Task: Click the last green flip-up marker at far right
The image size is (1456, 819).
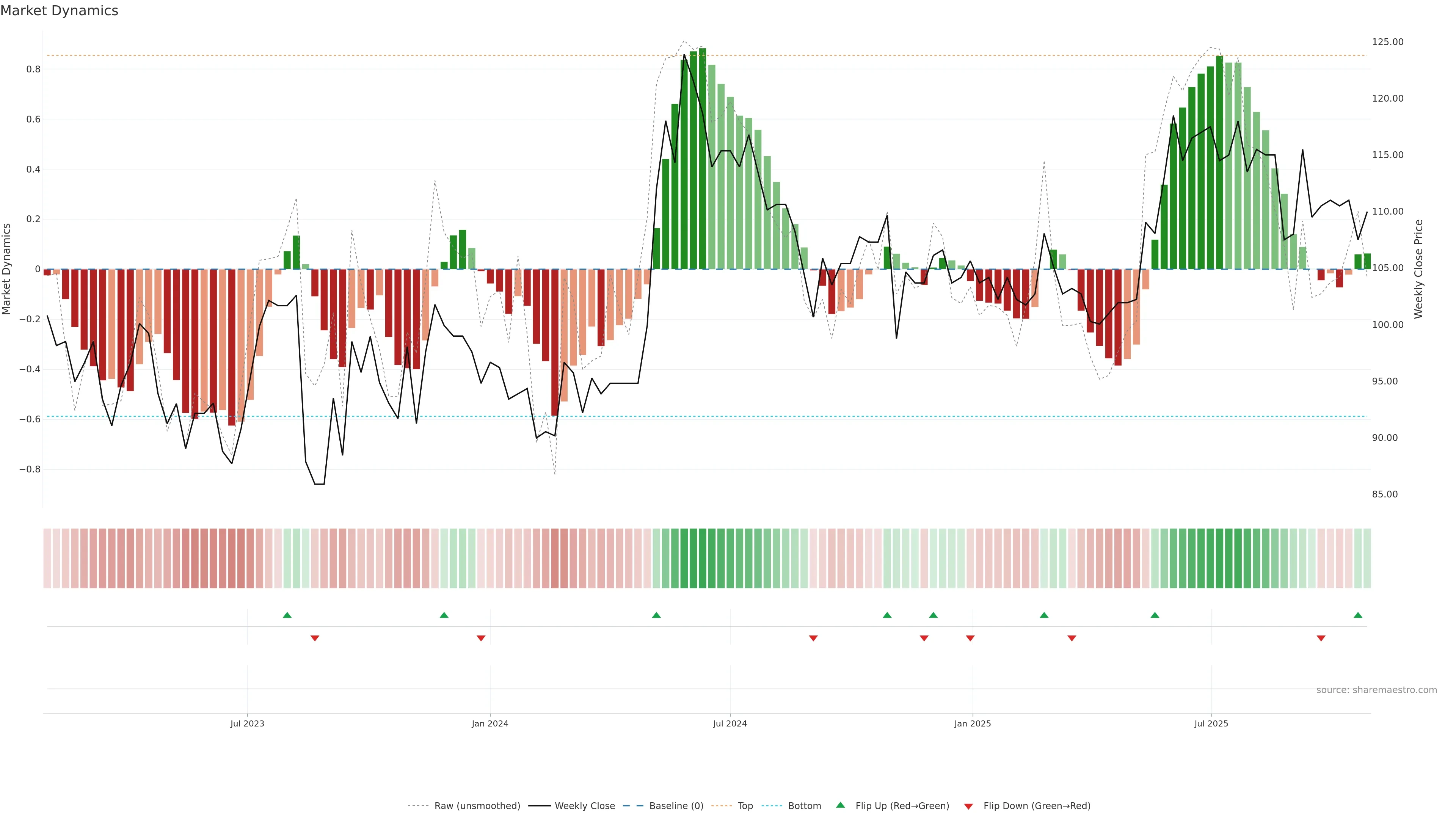Action: click(1358, 615)
